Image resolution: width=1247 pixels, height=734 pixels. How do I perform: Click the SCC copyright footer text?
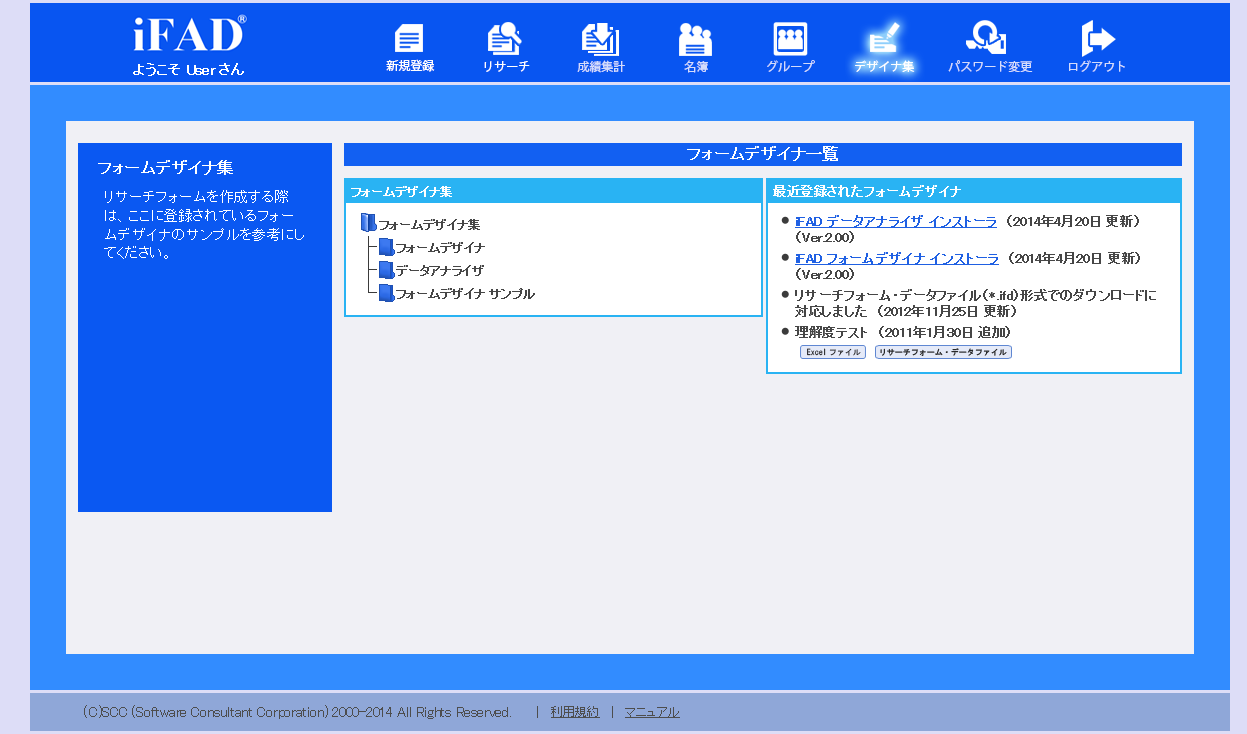tap(297, 712)
